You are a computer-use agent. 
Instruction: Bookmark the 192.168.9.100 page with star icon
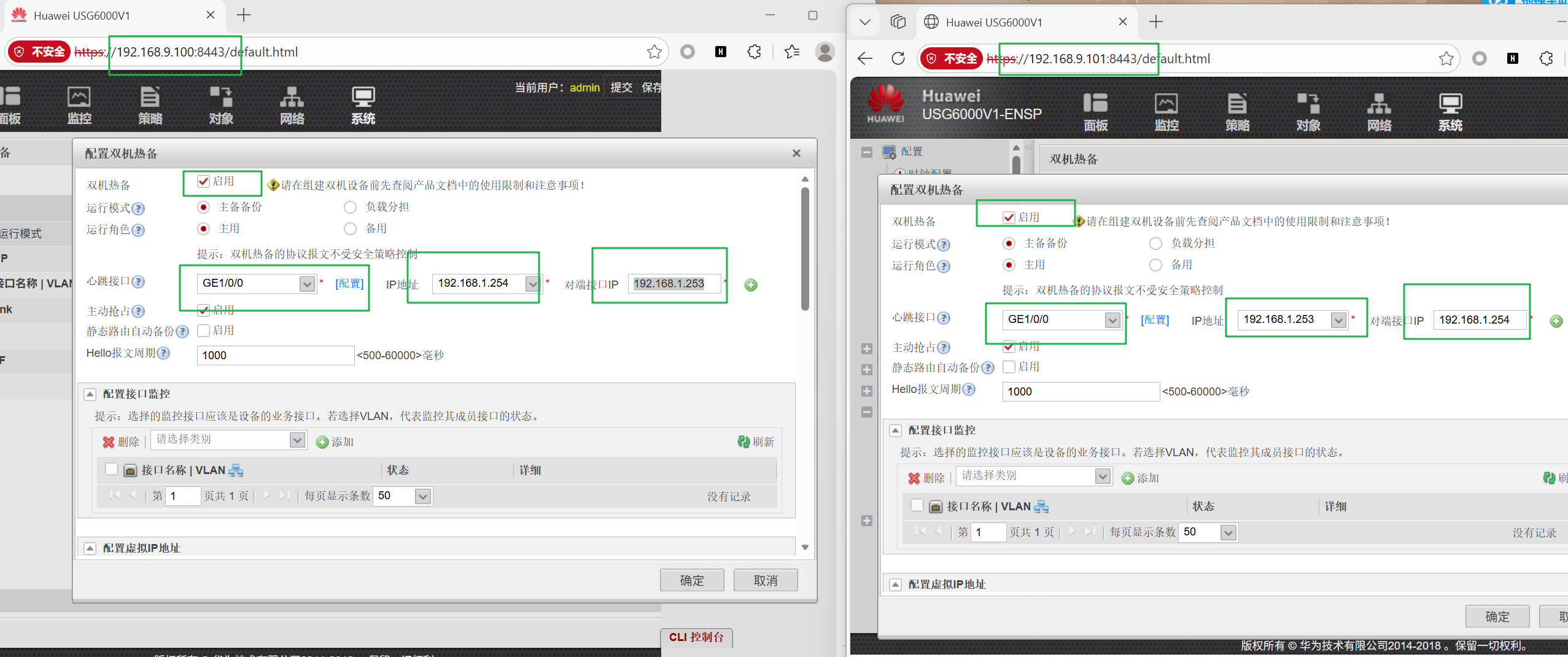pyautogui.click(x=654, y=52)
